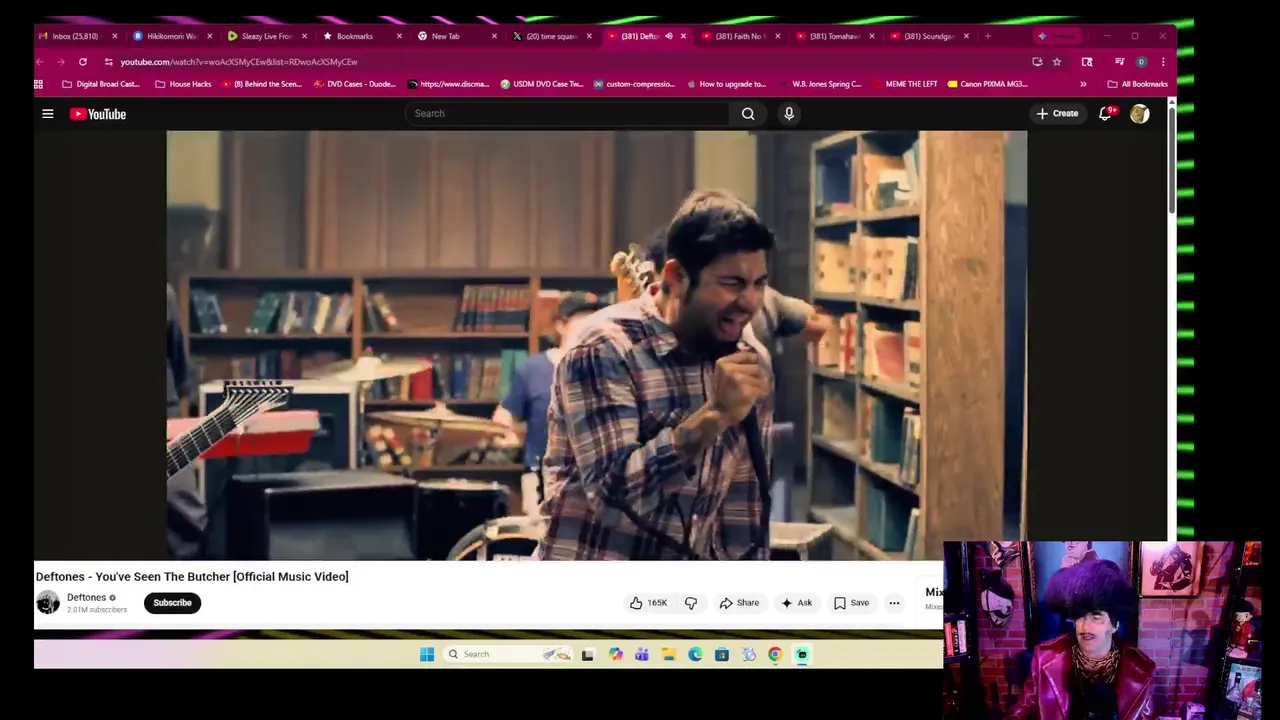The height and width of the screenshot is (720, 1280).
Task: Expand hidden bookmarks chevron
Action: [x=1083, y=84]
